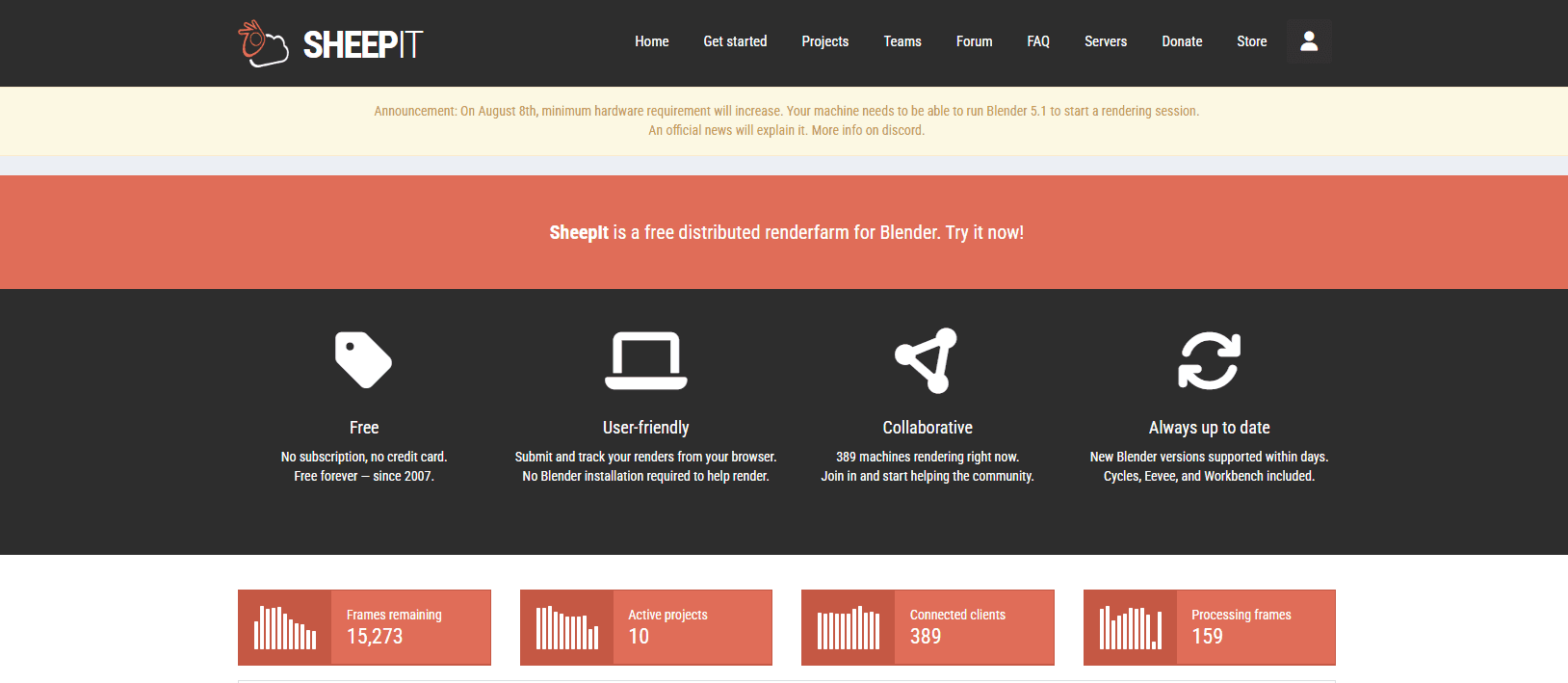Open the FAQ page
This screenshot has width=1568, height=683.
point(1038,41)
